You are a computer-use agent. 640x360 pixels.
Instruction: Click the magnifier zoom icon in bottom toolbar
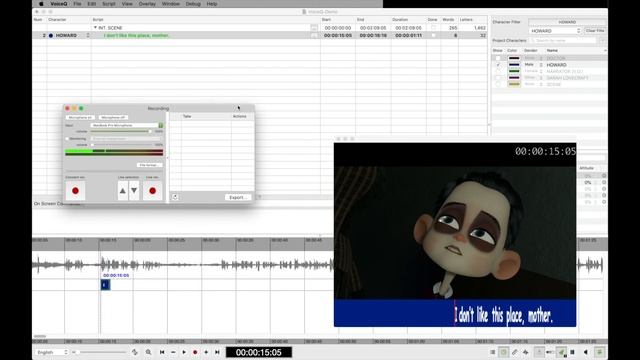(x=148, y=352)
